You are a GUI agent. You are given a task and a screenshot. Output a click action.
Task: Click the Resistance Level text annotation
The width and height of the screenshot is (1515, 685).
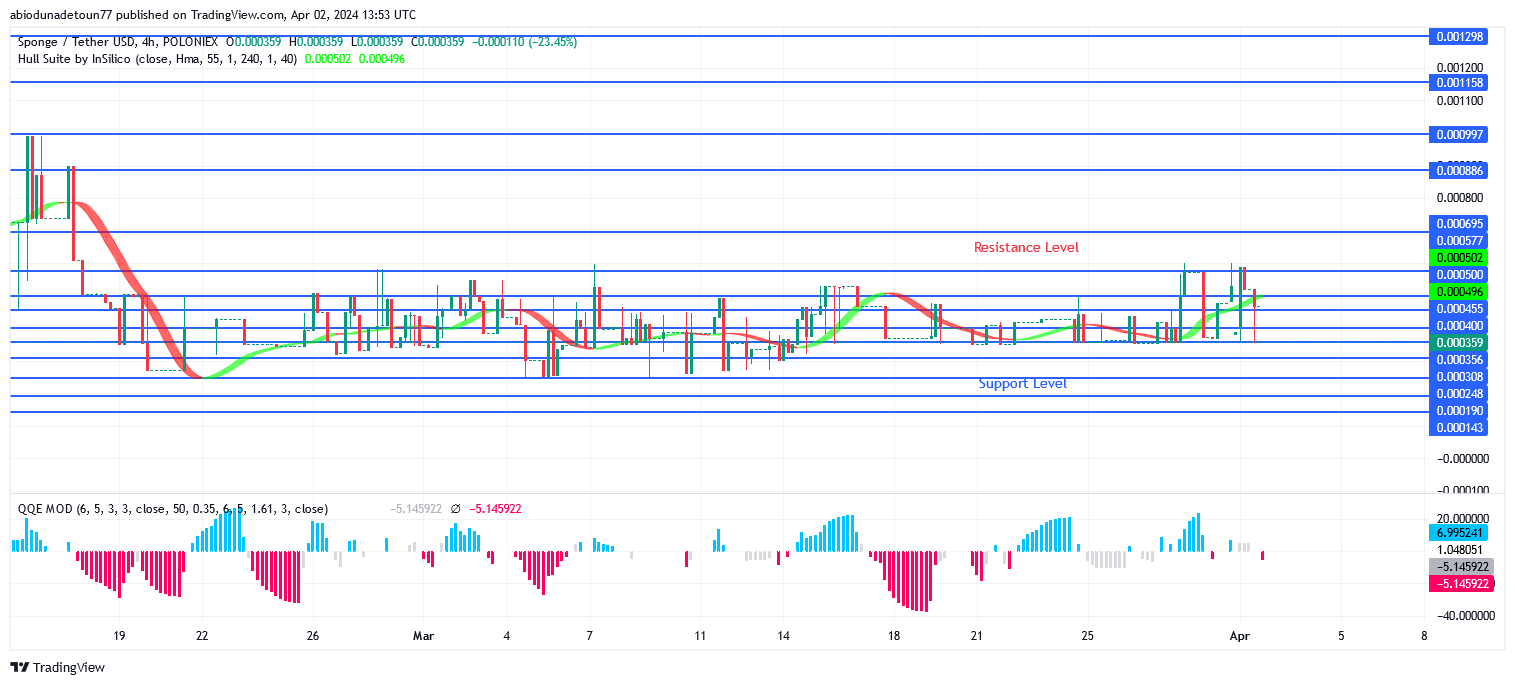pos(1026,247)
